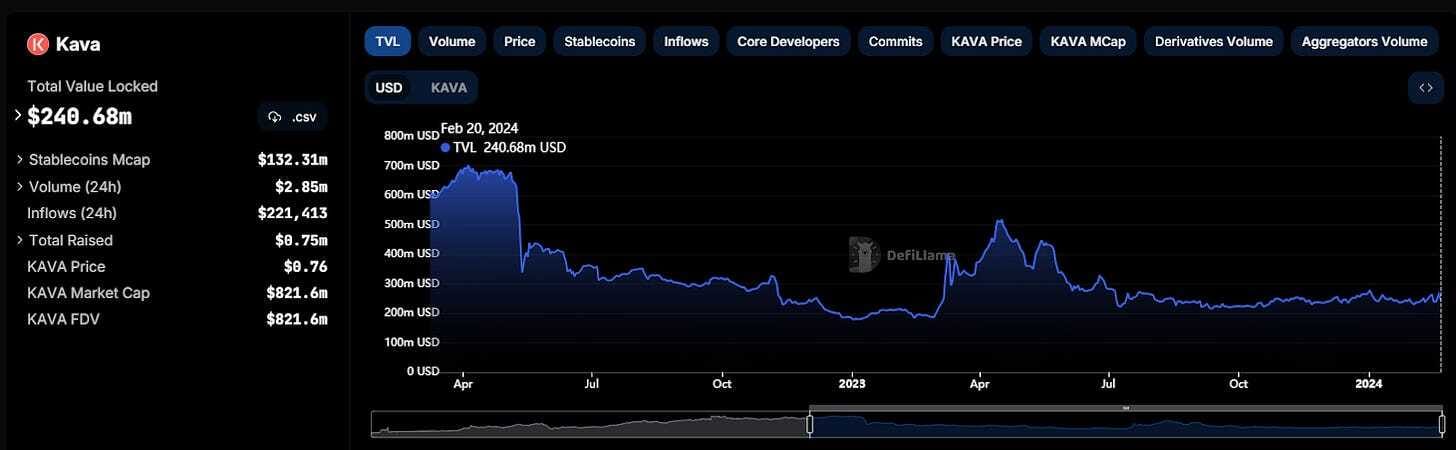Expand the Volume (24h) row
1456x450 pixels.
click(20, 187)
